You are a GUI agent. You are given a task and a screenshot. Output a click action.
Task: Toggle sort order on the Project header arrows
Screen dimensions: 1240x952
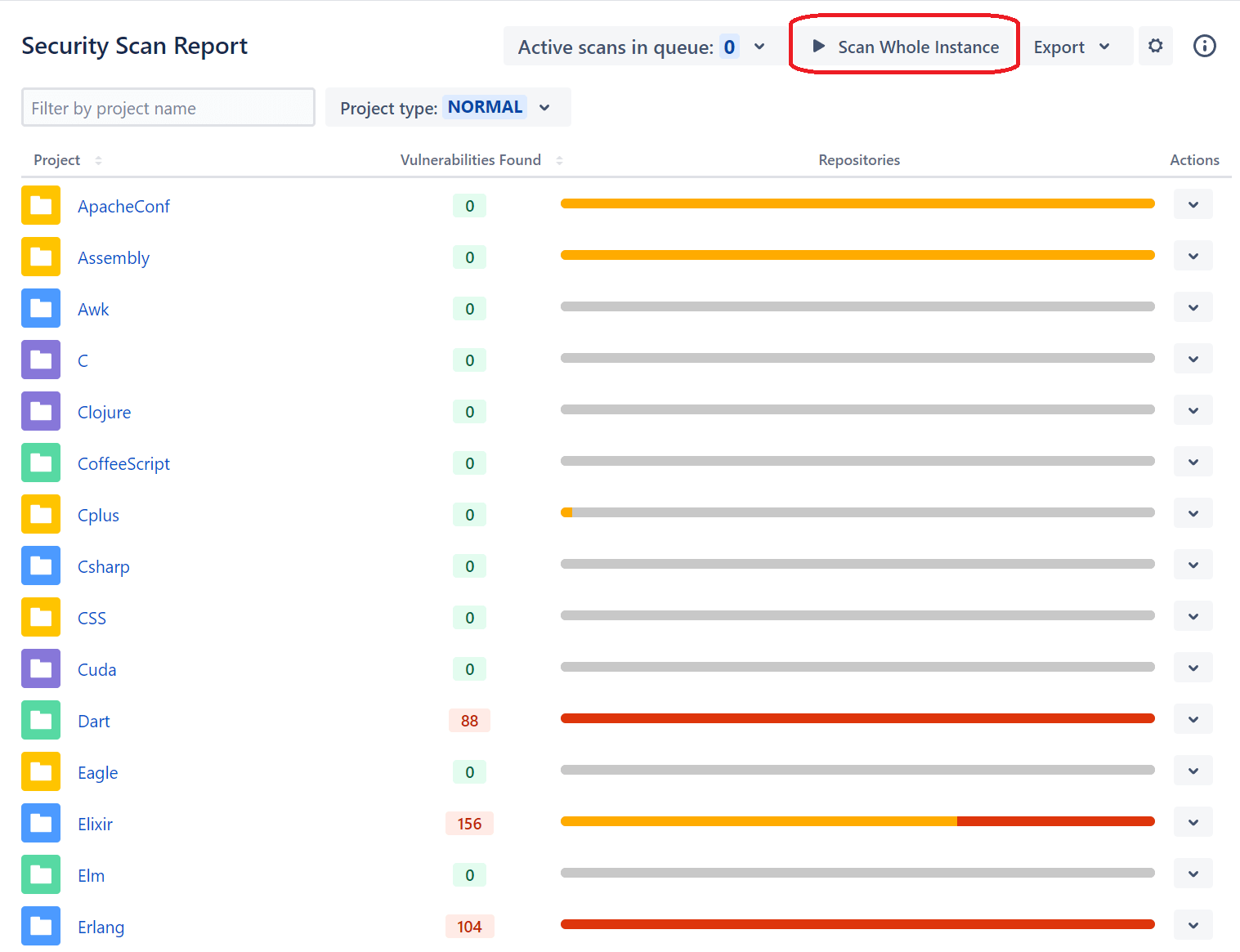point(98,160)
